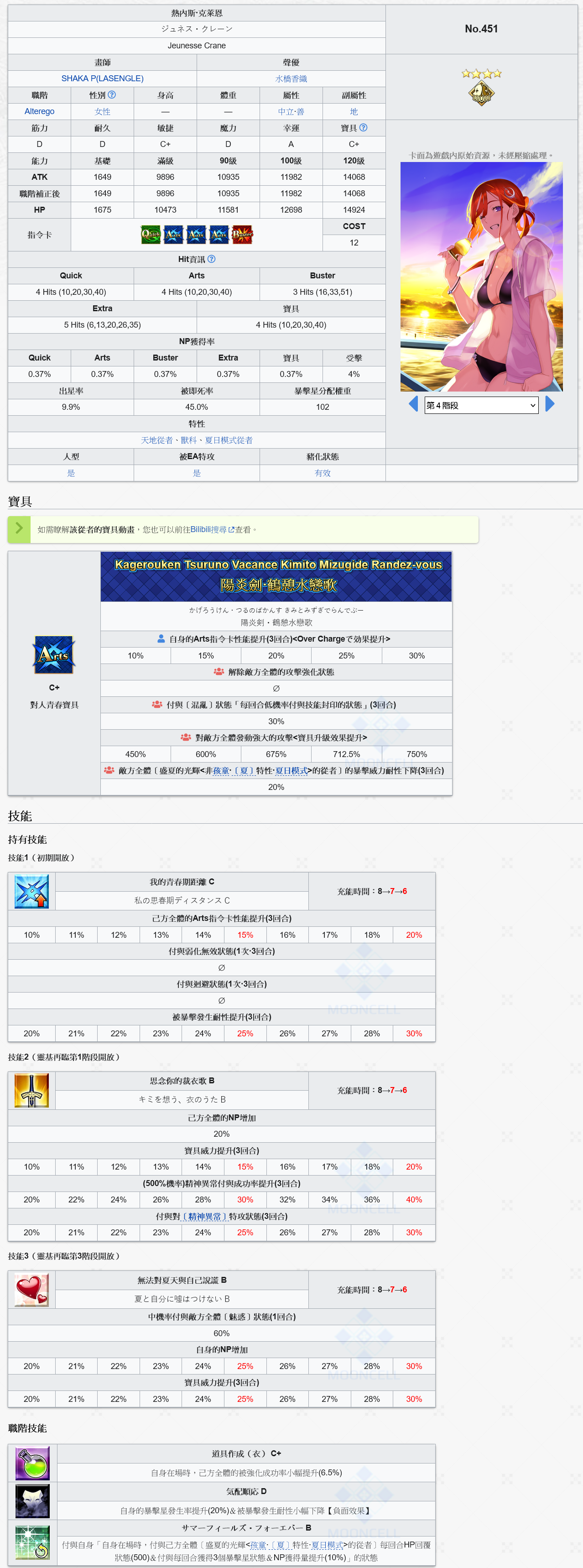Open the 是 link under 被EA特攻
The image size is (583, 1568).
point(197,473)
